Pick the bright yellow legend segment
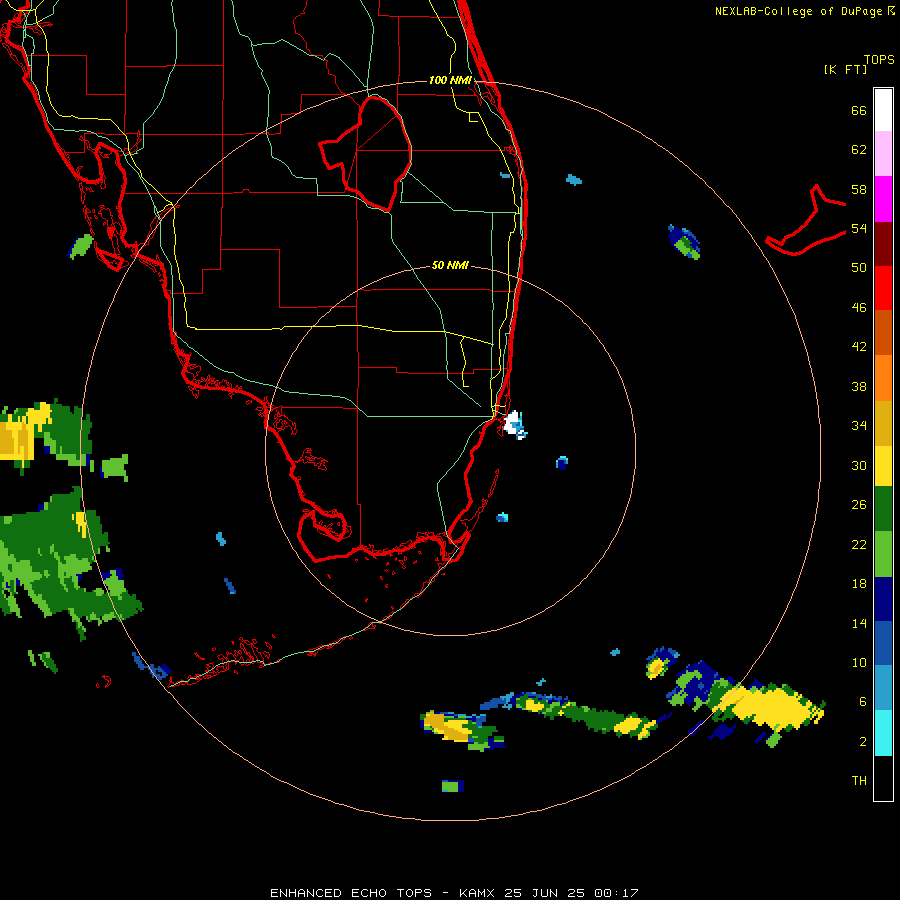 [x=883, y=466]
